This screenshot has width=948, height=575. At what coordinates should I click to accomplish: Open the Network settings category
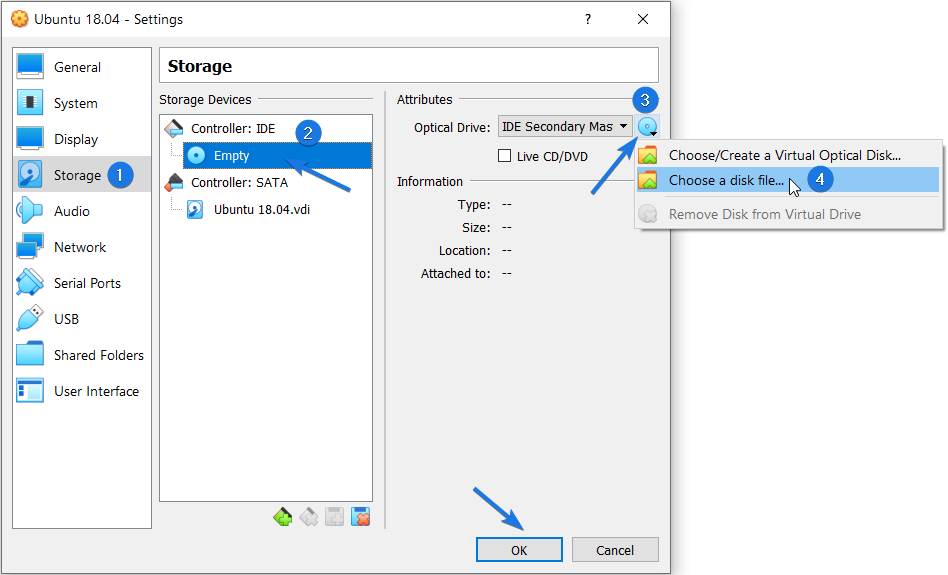[82, 247]
